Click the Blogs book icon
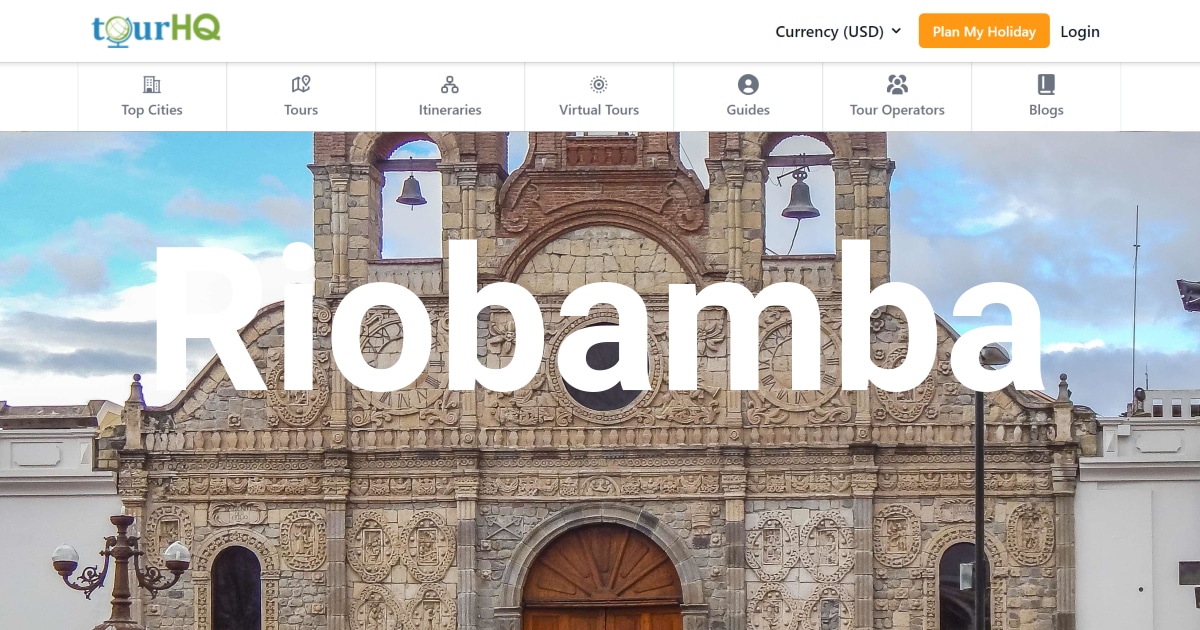1200x630 pixels. (1046, 84)
